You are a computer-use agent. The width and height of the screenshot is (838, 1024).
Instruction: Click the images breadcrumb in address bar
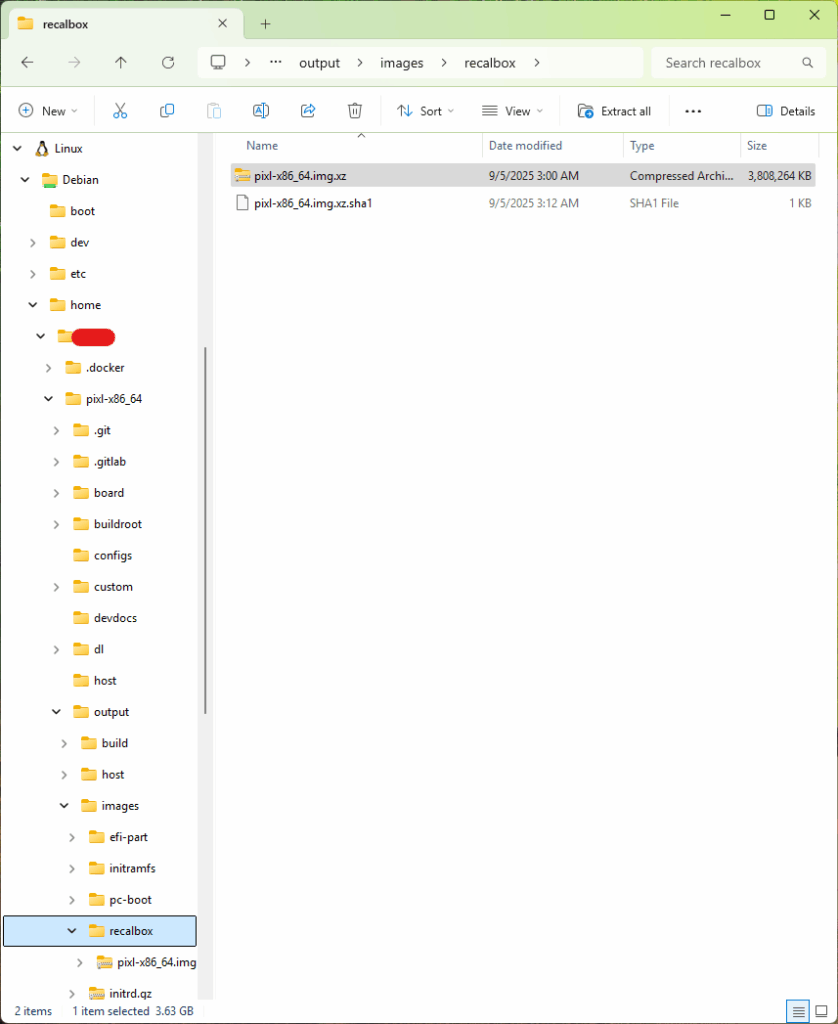pos(402,63)
